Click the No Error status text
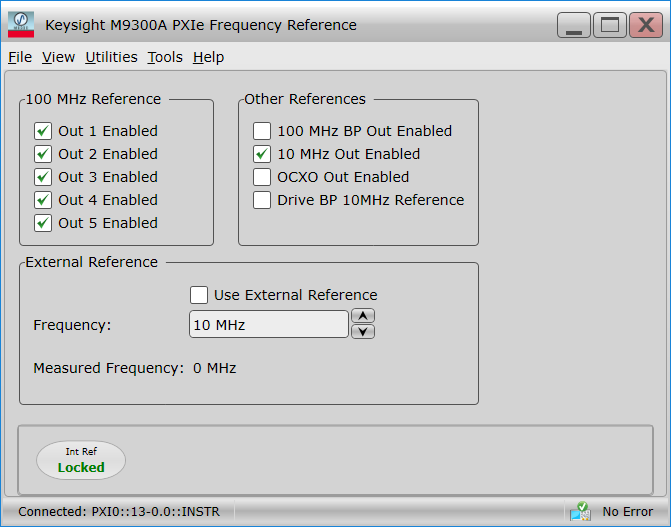 point(627,511)
